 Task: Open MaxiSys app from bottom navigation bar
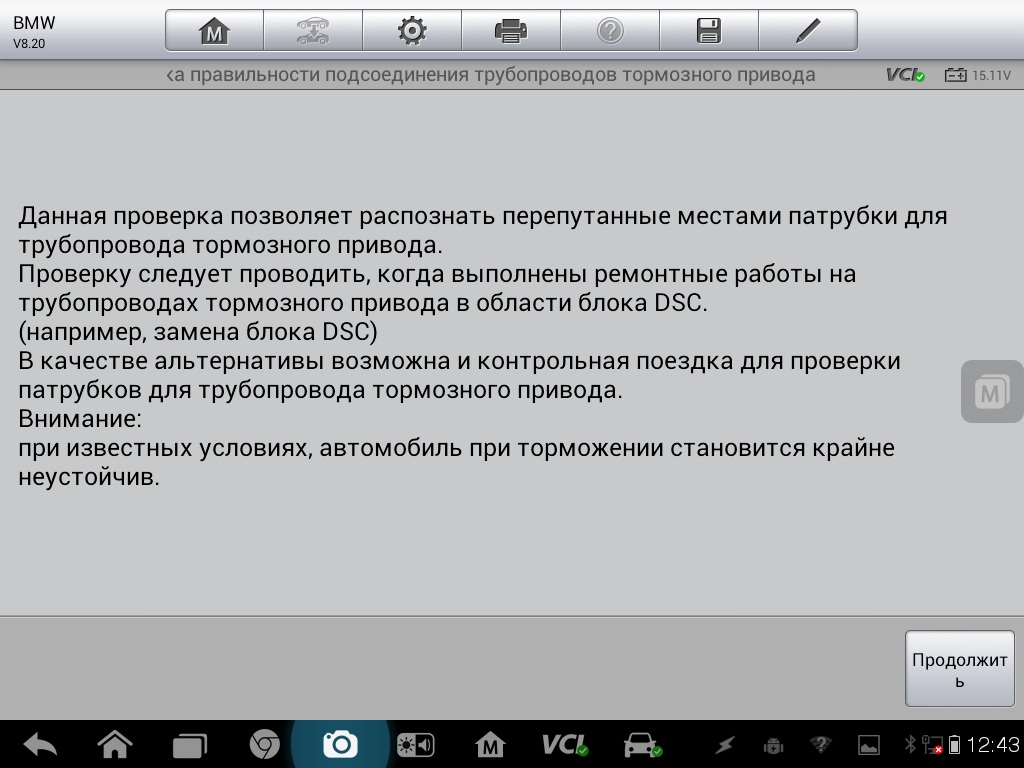click(490, 745)
